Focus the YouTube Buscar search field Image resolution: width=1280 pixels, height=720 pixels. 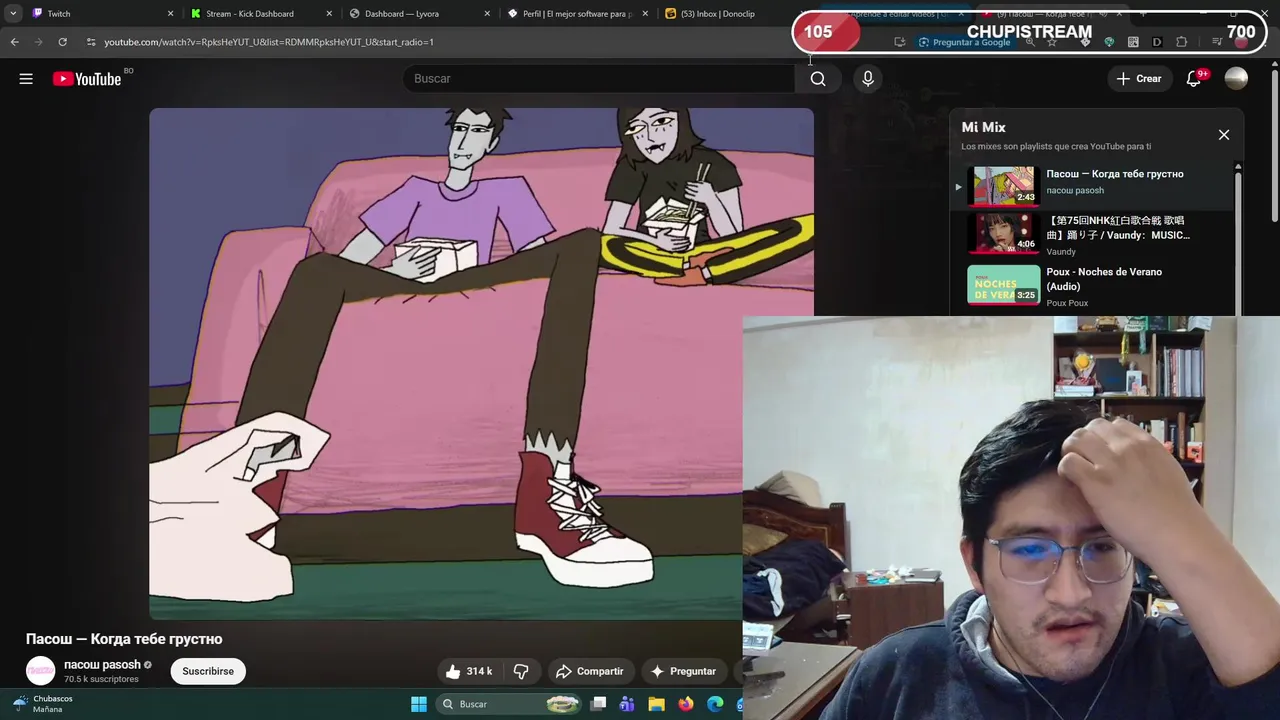point(599,79)
